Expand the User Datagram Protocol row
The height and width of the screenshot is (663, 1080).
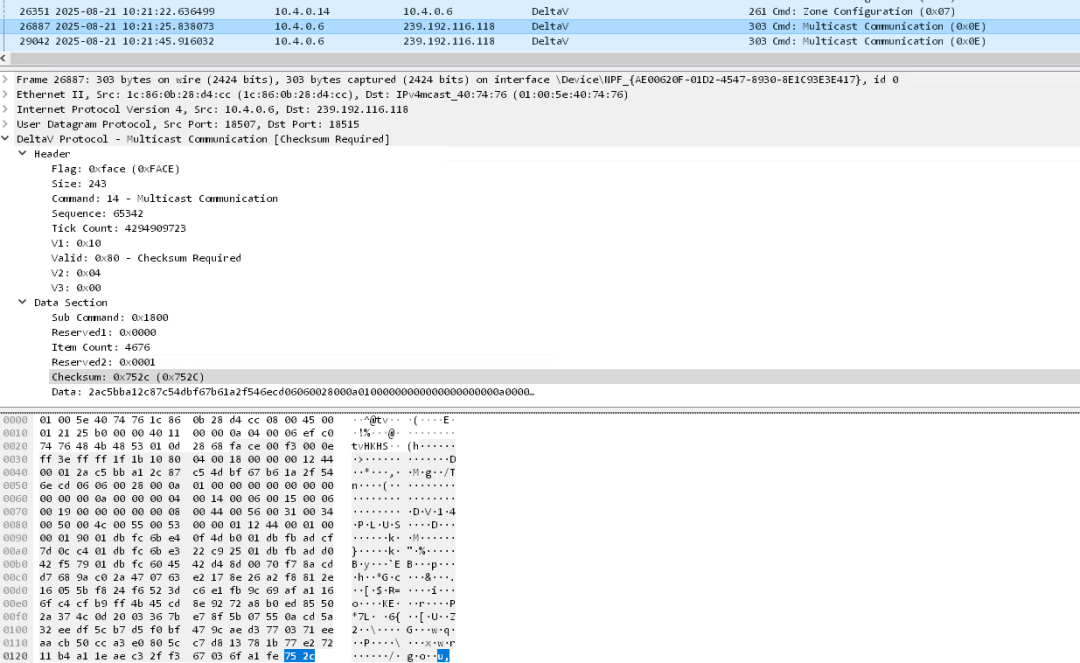click(6, 124)
